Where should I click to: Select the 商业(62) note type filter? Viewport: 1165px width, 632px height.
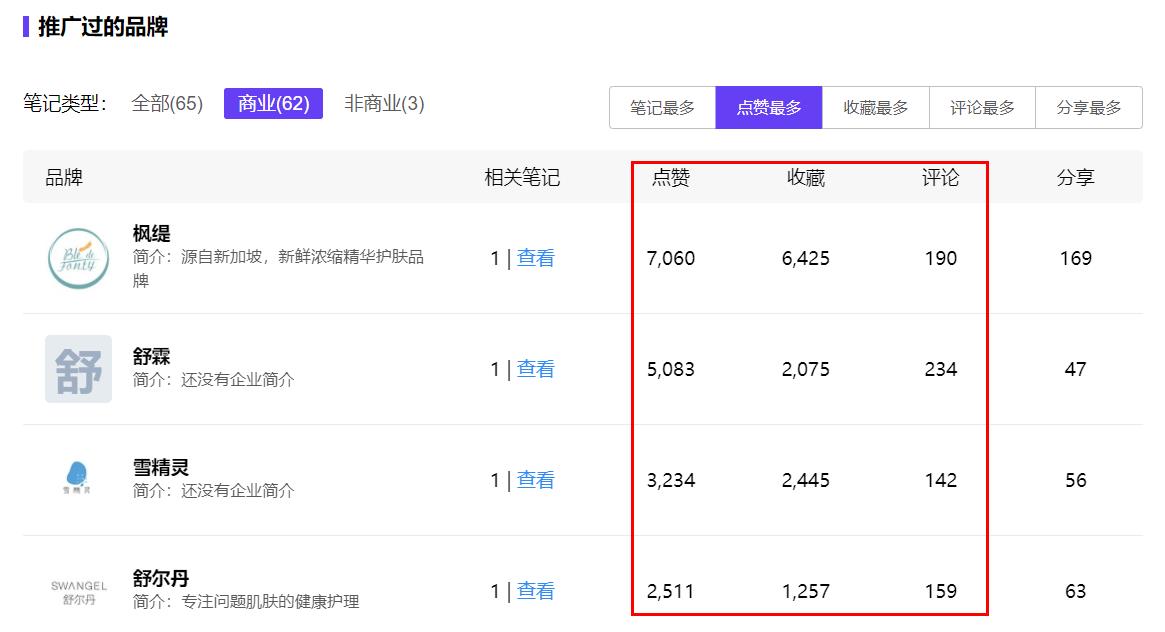click(273, 104)
